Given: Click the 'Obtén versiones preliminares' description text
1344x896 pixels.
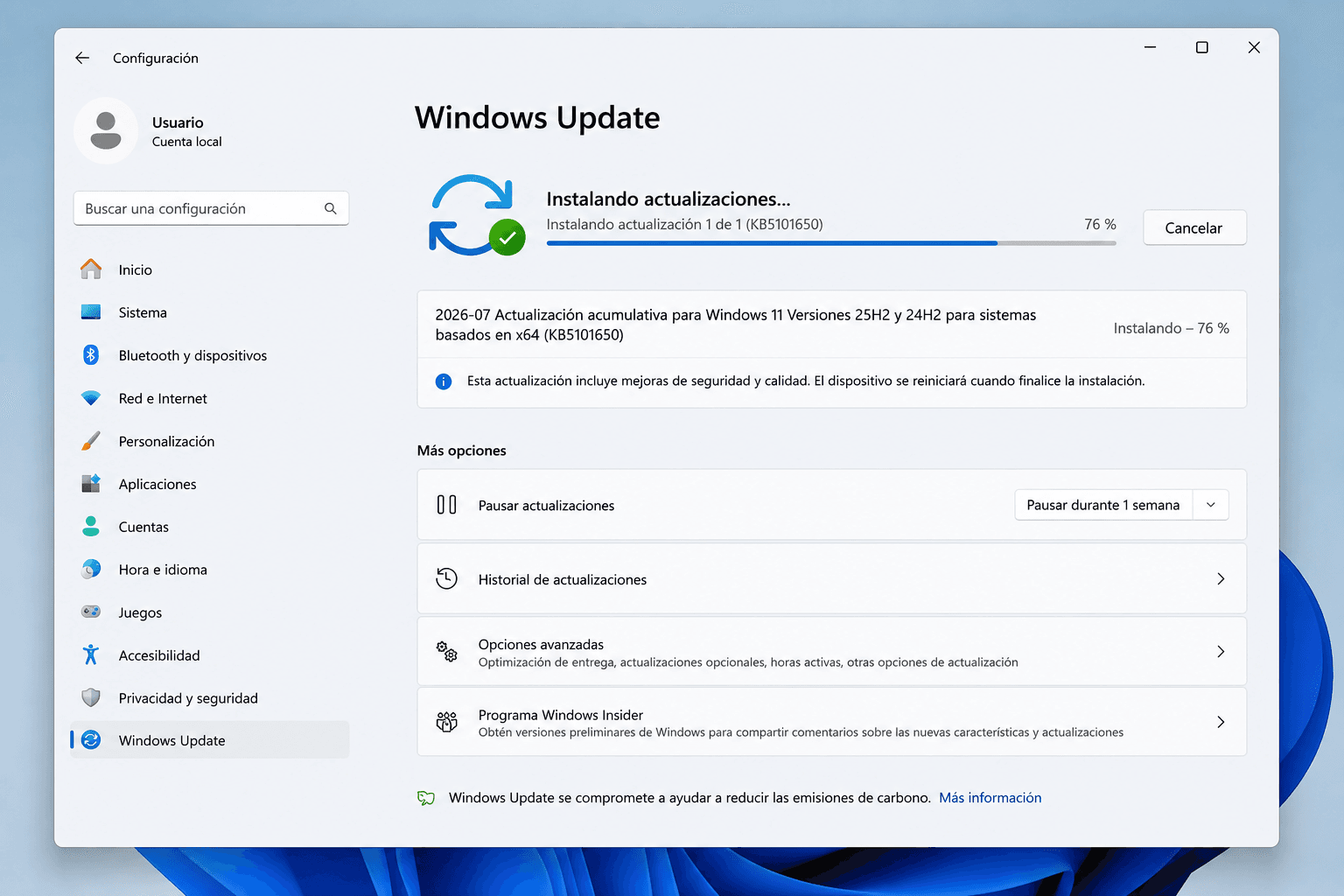Looking at the screenshot, I should pos(801,732).
